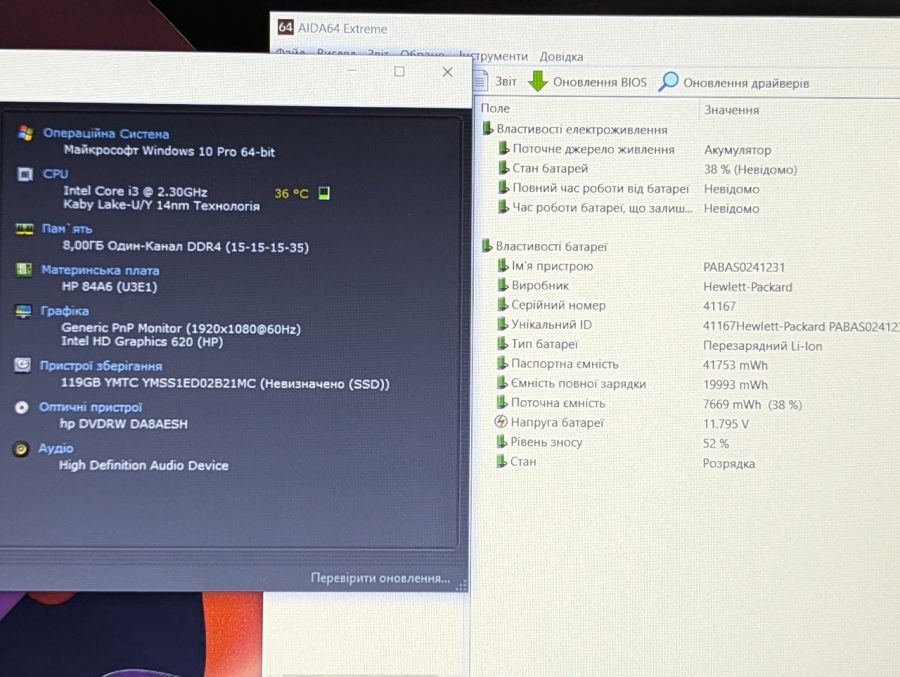The width and height of the screenshot is (900, 677).
Task: Select the Повний час роботи від батареї row
Action: [628, 188]
